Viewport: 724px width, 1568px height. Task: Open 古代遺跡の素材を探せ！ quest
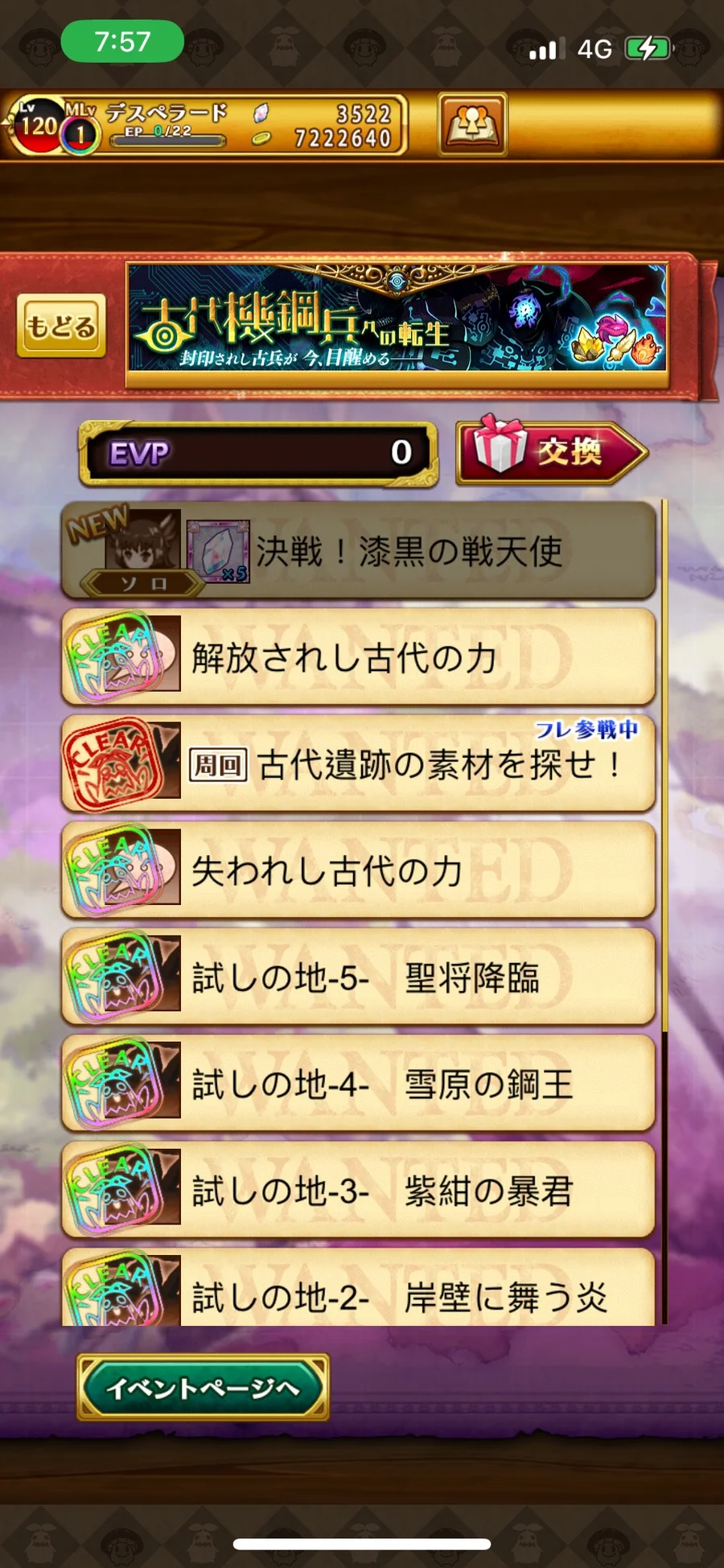point(359,763)
